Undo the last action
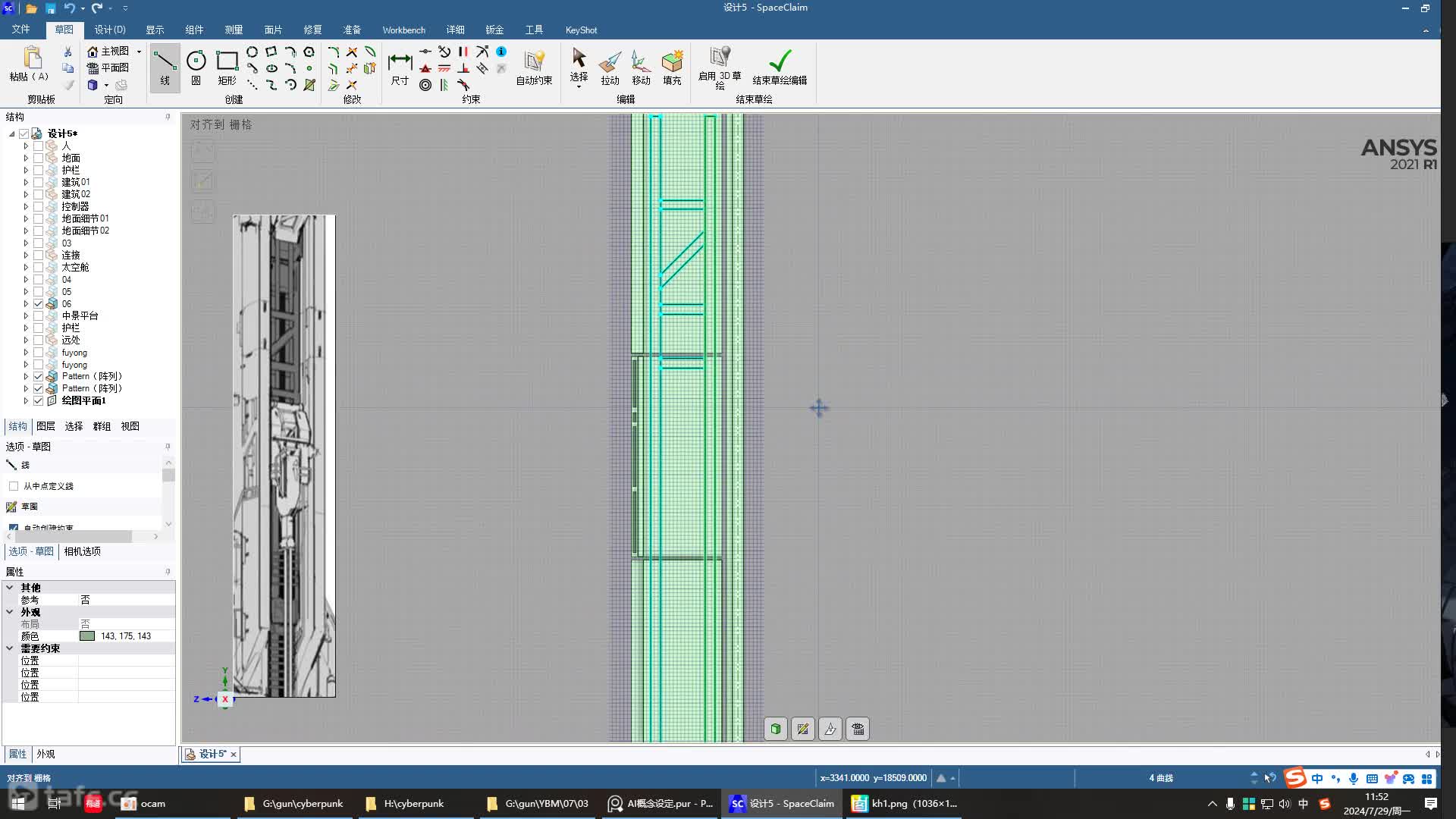This screenshot has height=819, width=1456. click(69, 8)
